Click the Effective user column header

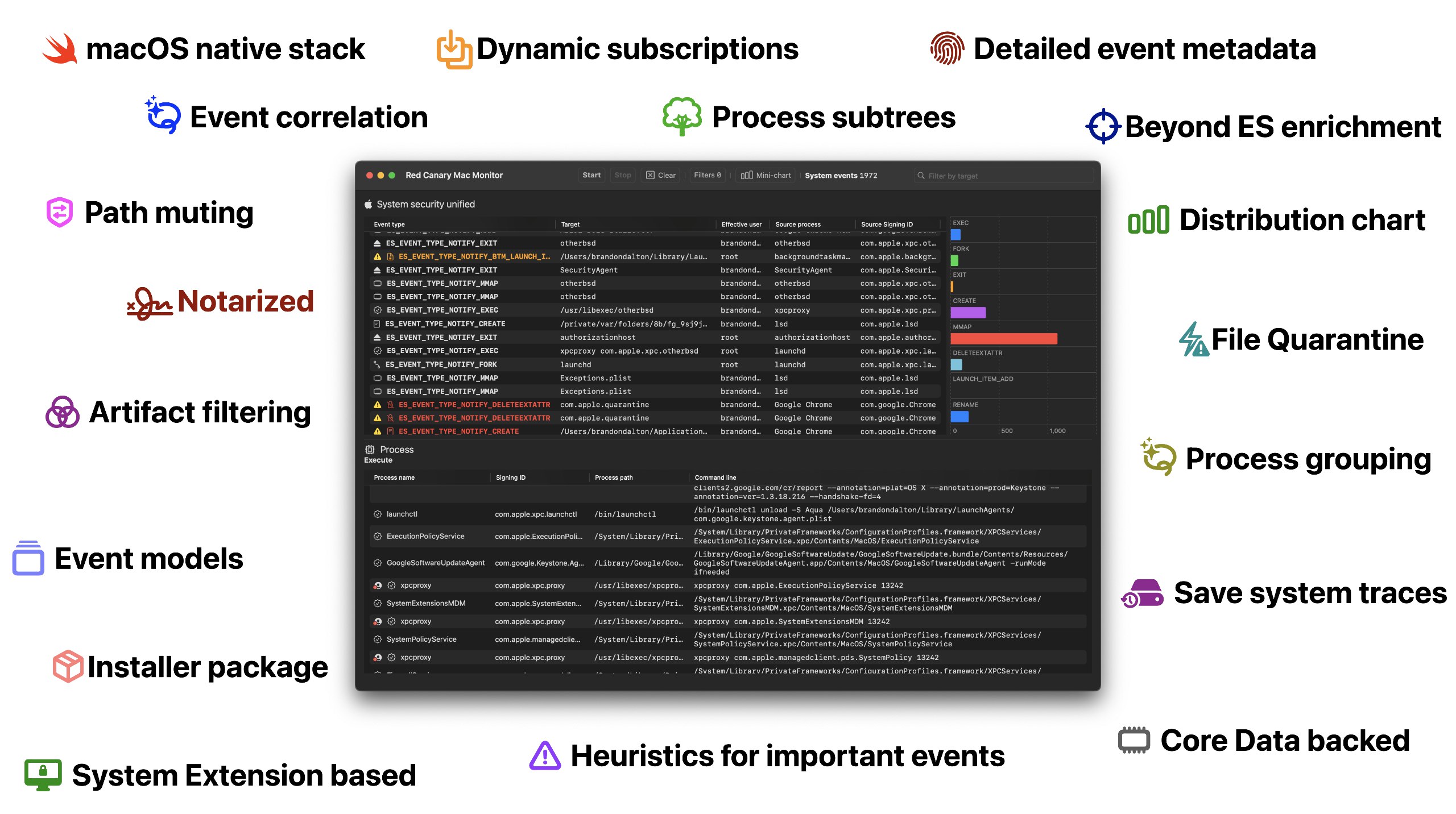(742, 225)
